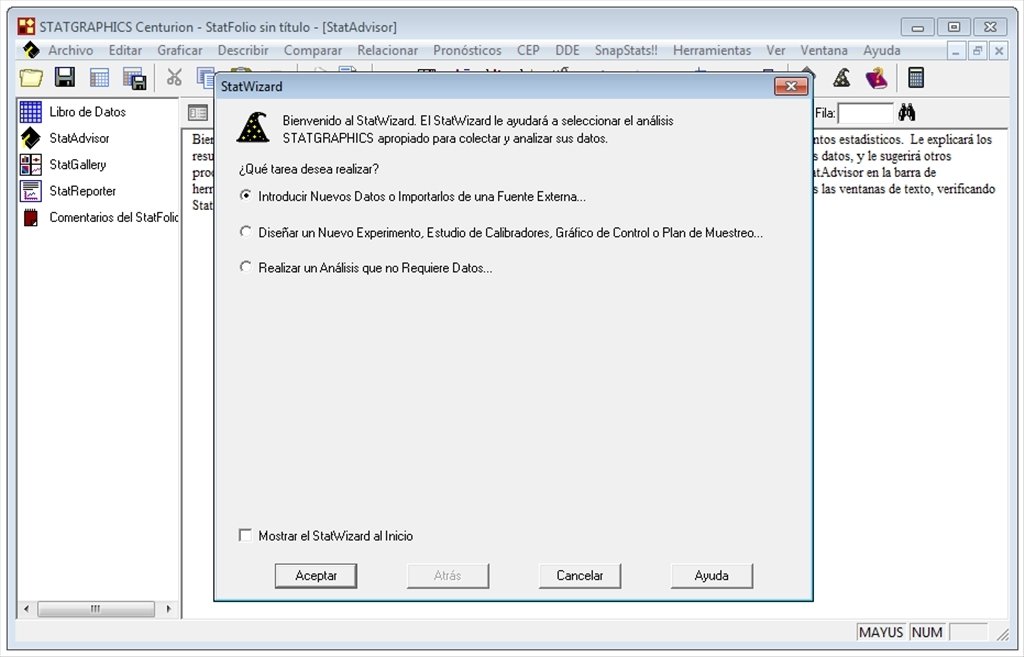Click the open data file grid icon
The height and width of the screenshot is (657, 1024).
(x=99, y=78)
